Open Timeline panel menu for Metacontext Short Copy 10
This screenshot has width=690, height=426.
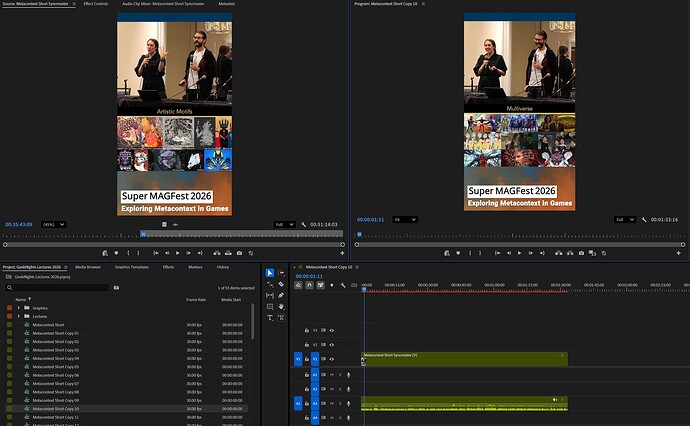357,267
